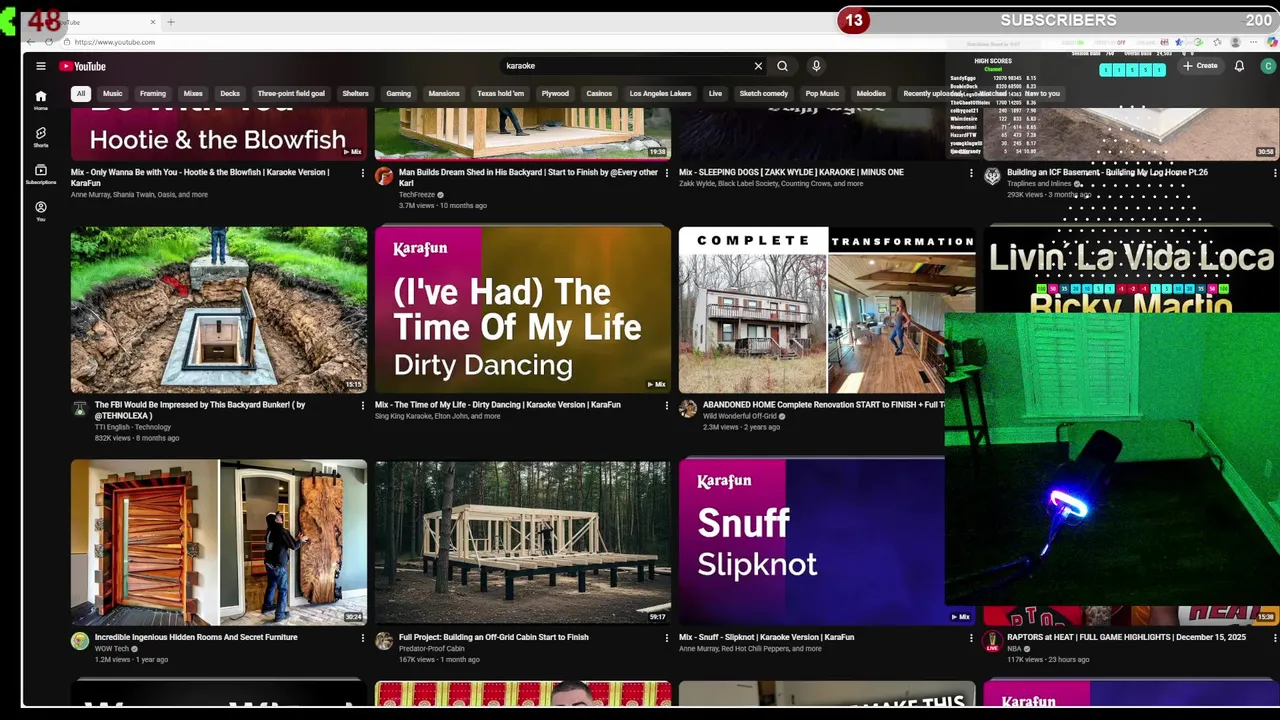Open options for Hootie & the Blowfish mix
Screen dimensions: 1280x720
363,173
